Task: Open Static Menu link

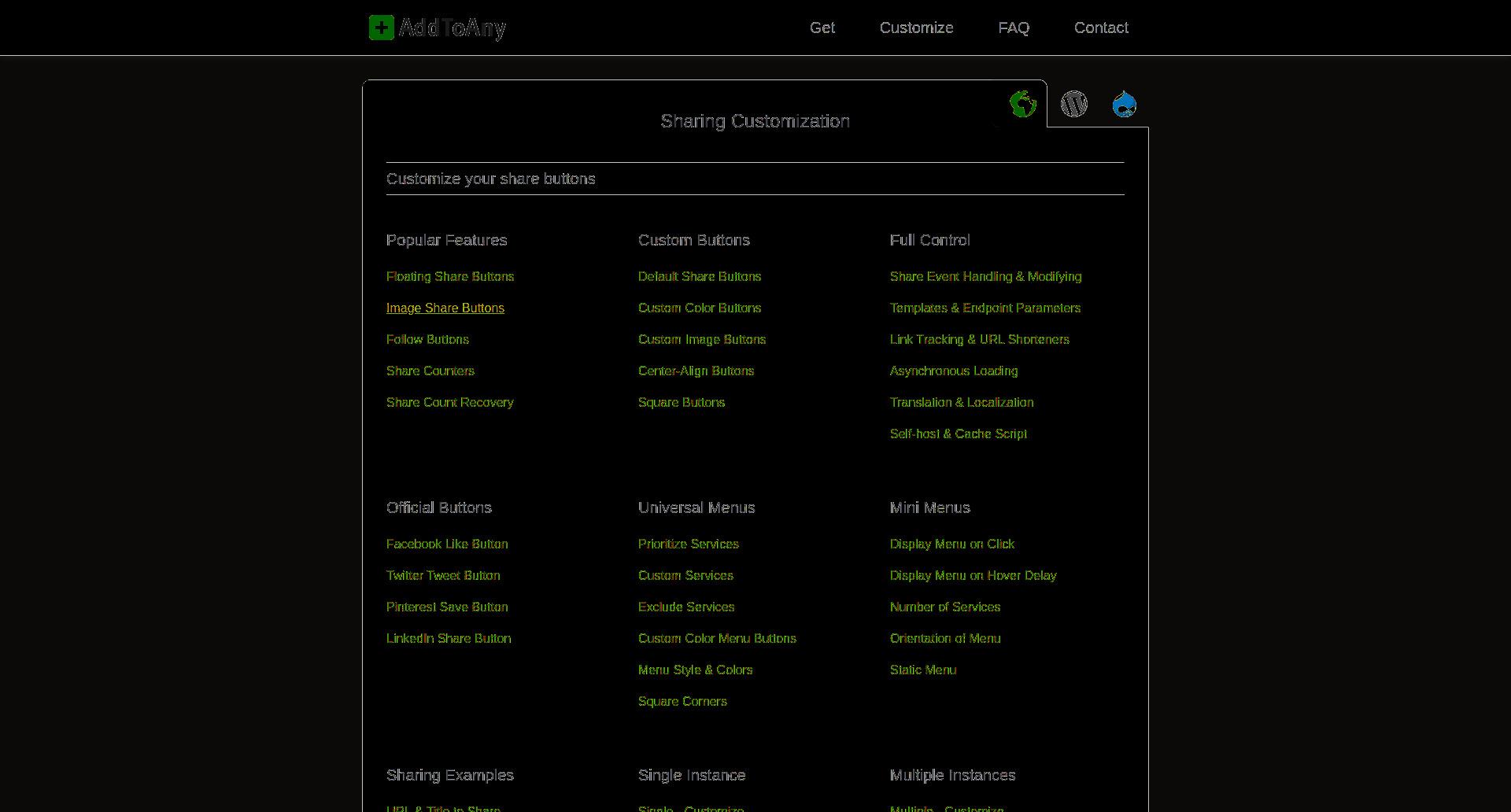Action: (x=923, y=670)
